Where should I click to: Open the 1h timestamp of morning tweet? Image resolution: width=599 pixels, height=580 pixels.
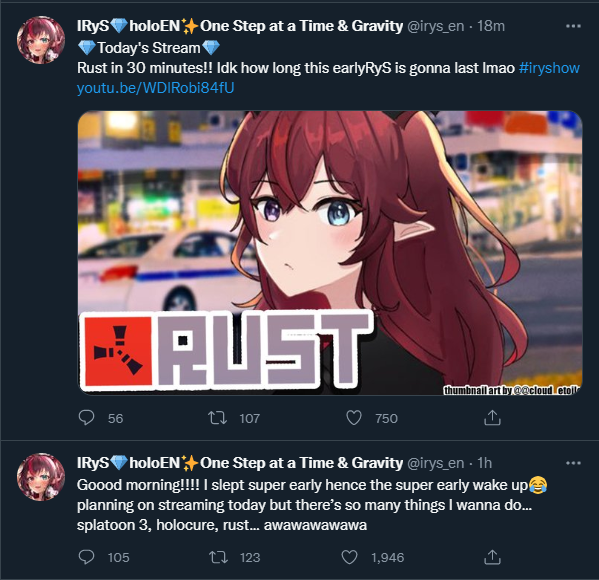485,463
